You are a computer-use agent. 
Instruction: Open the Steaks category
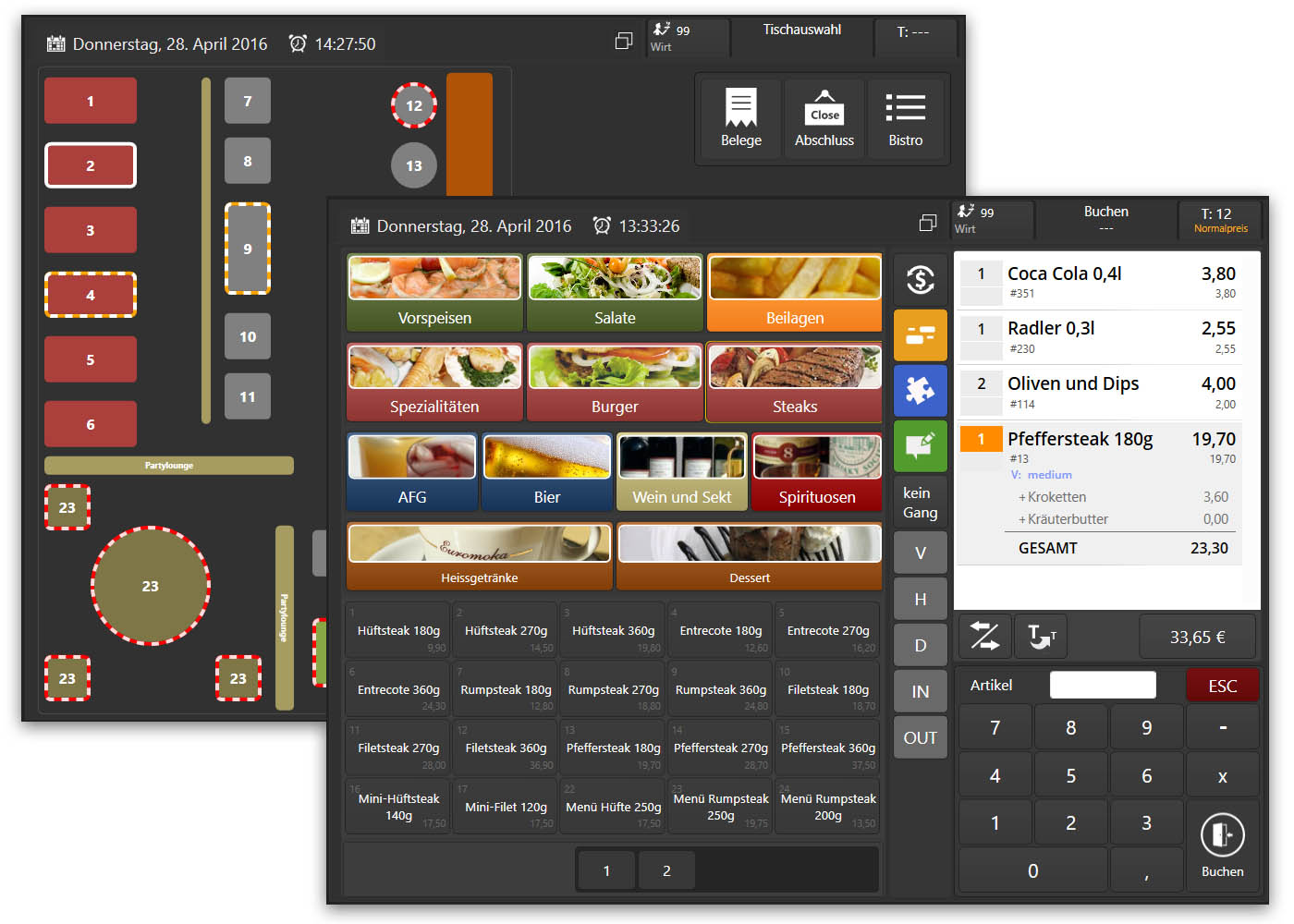tap(794, 383)
